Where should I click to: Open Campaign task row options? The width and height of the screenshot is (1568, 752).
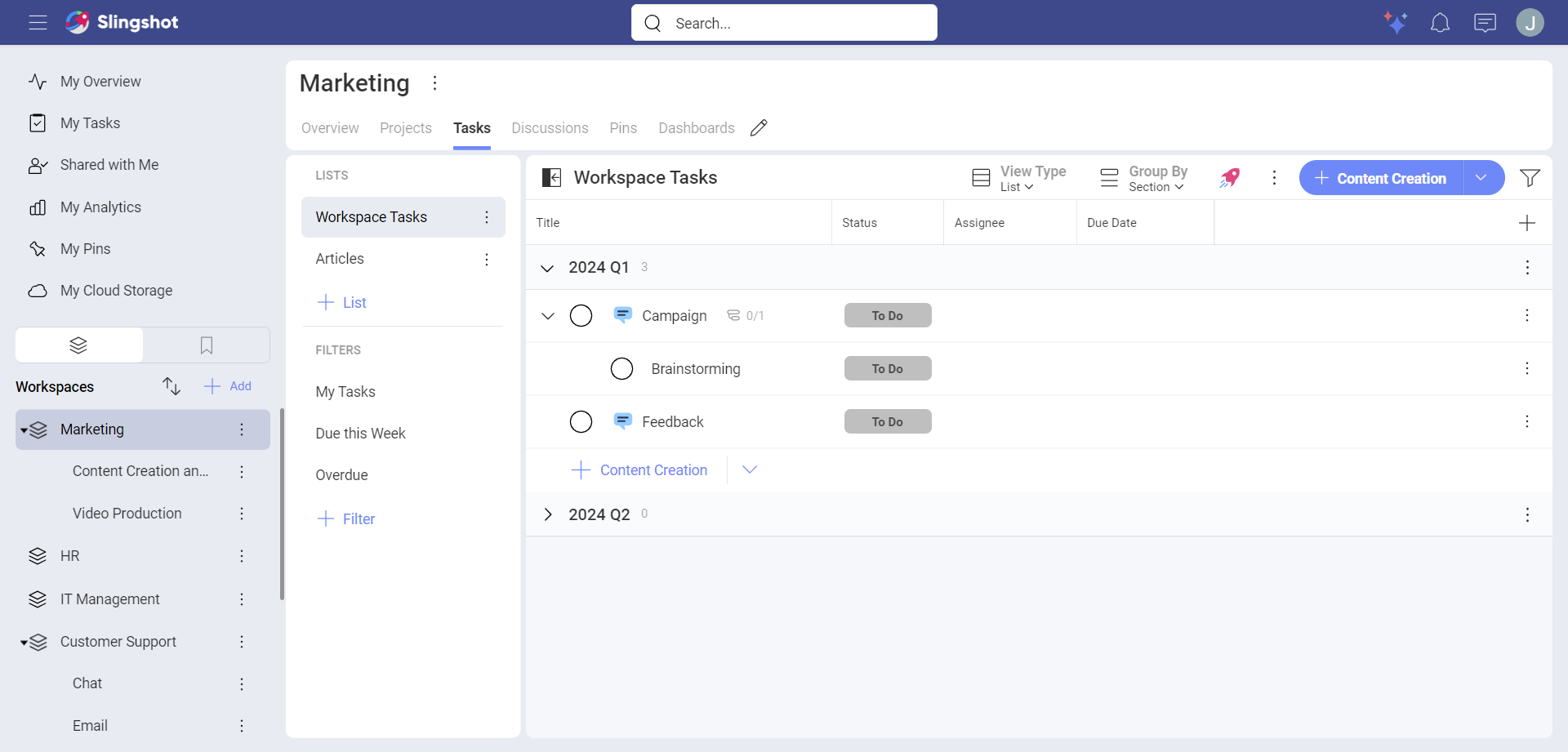point(1527,315)
